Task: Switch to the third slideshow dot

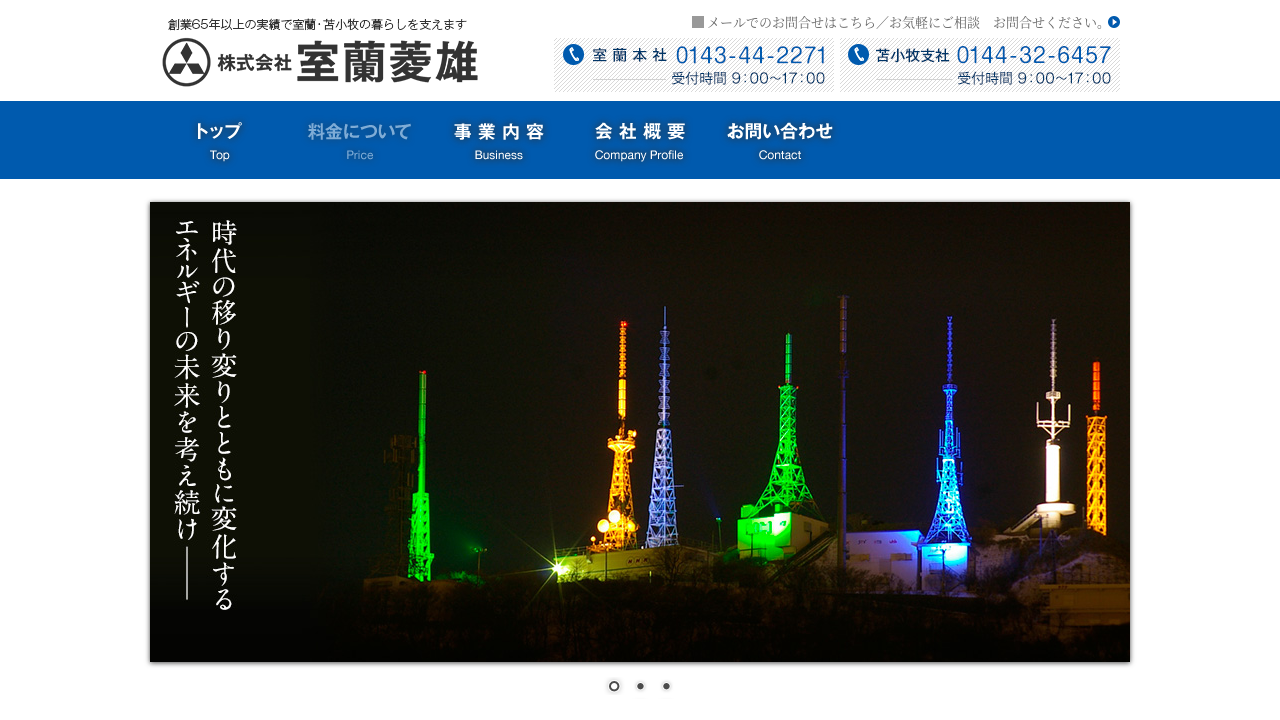Action: [x=666, y=686]
